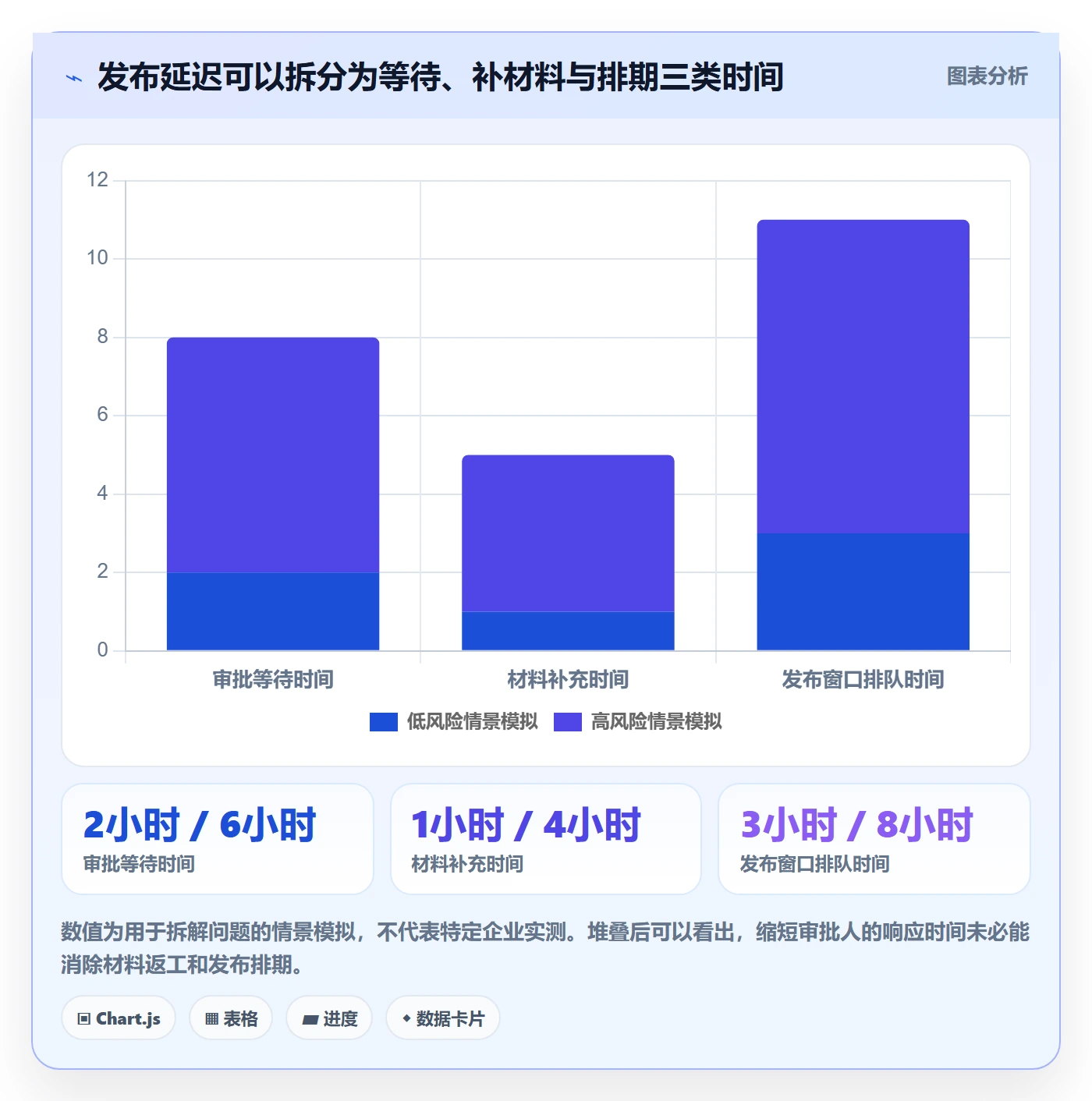Click the 审批等待时间 caption under 2小时 / 6小时
The width and height of the screenshot is (1092, 1101).
click(x=139, y=865)
